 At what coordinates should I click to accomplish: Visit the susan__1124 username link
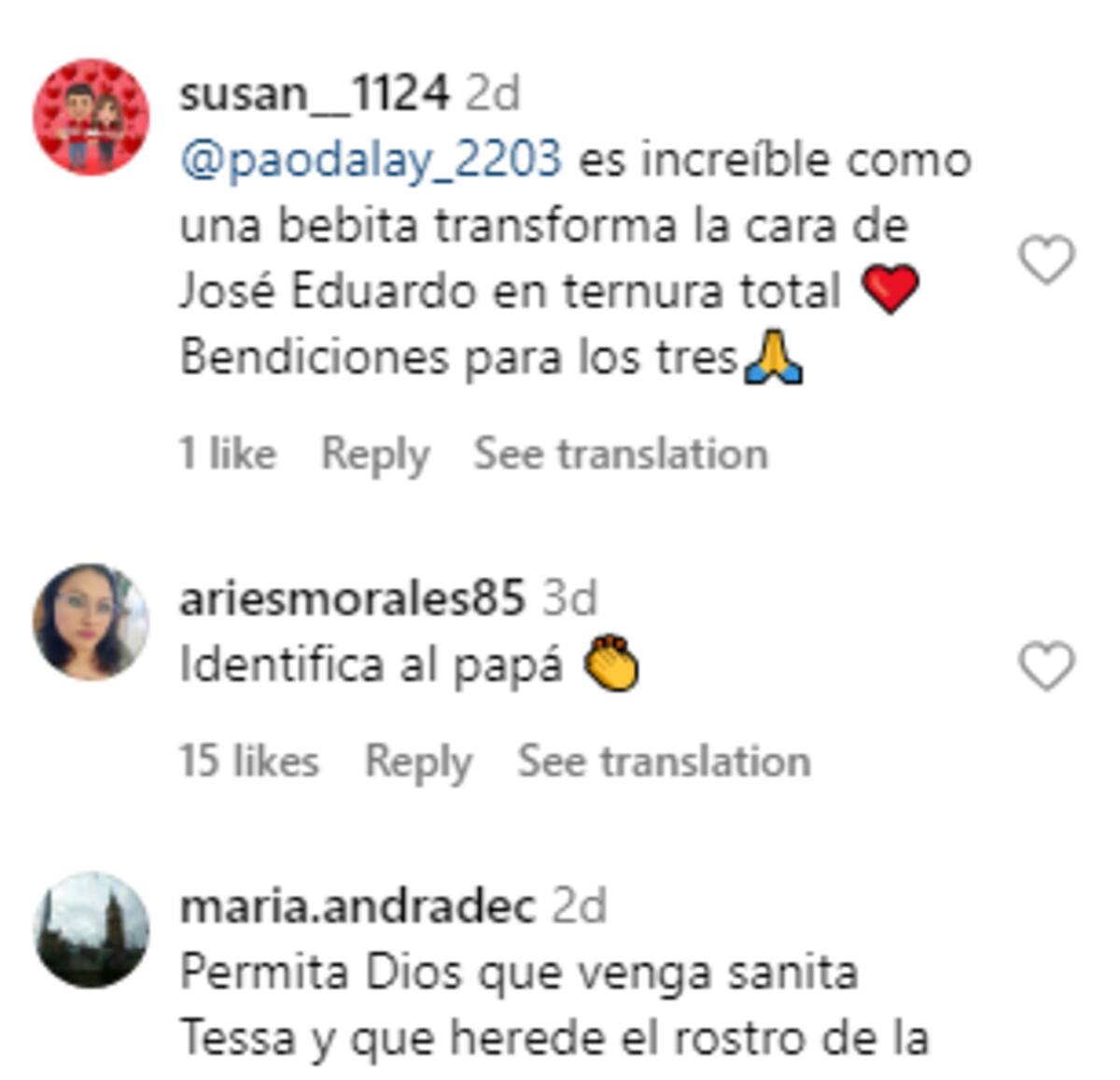pos(315,94)
